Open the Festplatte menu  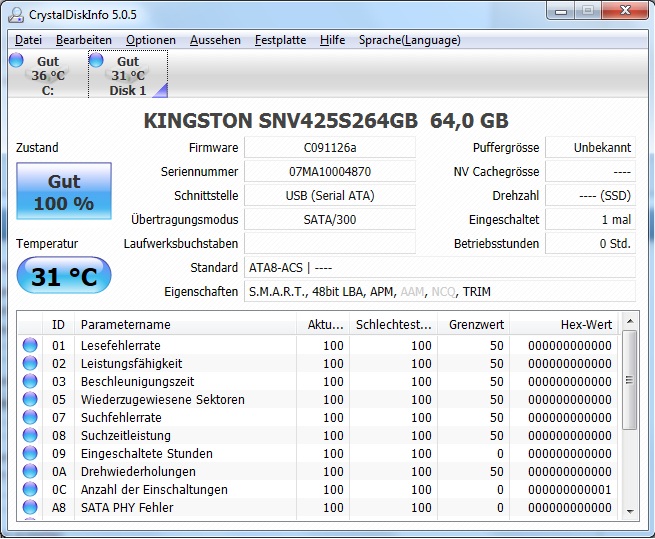pyautogui.click(x=280, y=40)
